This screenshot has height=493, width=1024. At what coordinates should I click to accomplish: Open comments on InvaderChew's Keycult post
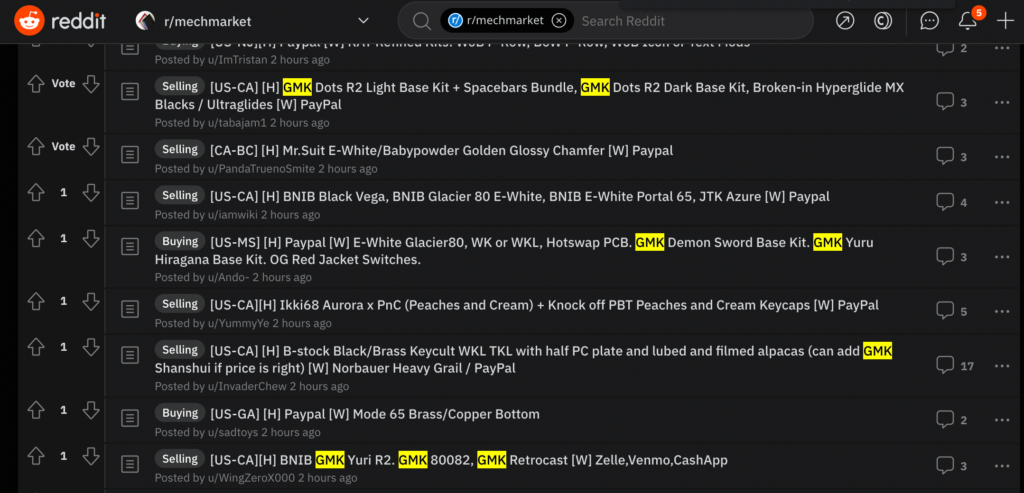pos(955,365)
